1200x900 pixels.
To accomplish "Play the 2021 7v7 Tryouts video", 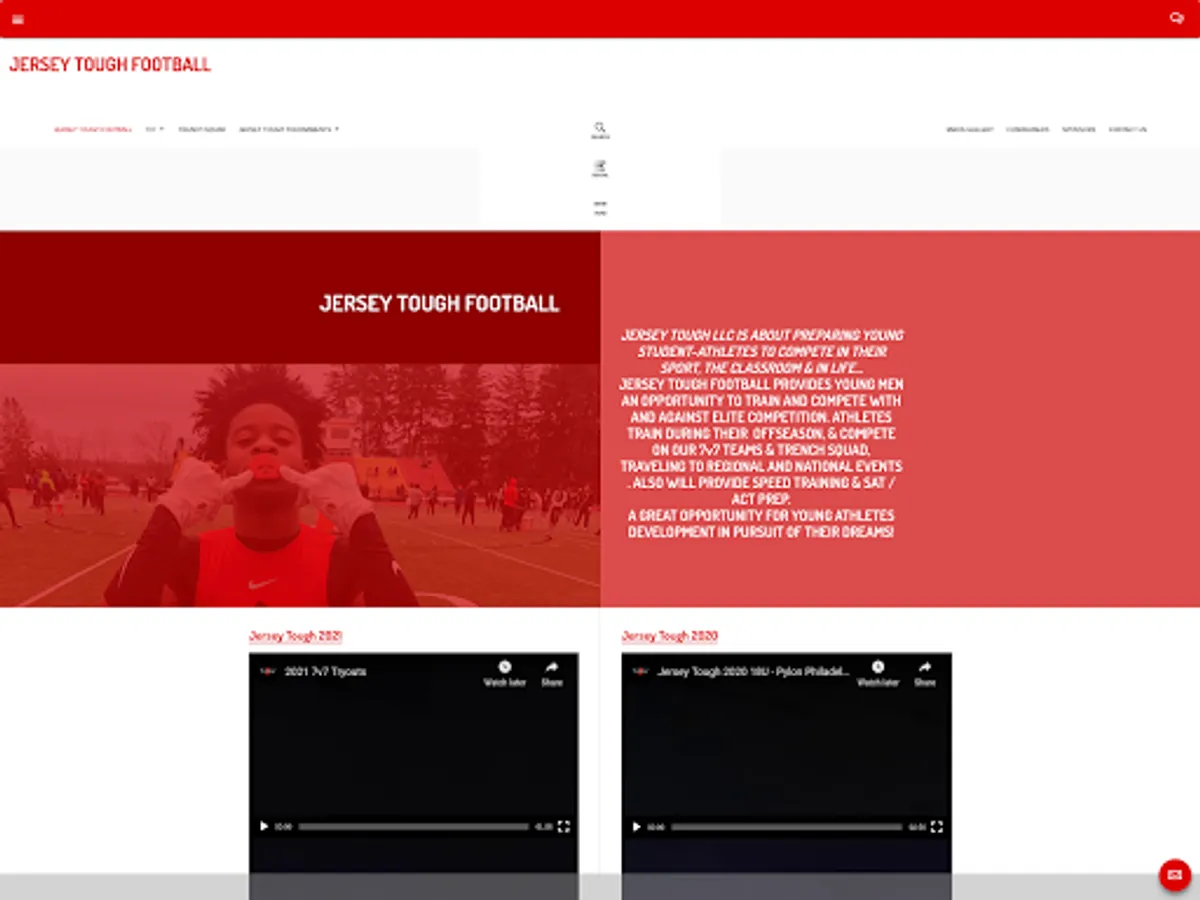I will point(264,827).
